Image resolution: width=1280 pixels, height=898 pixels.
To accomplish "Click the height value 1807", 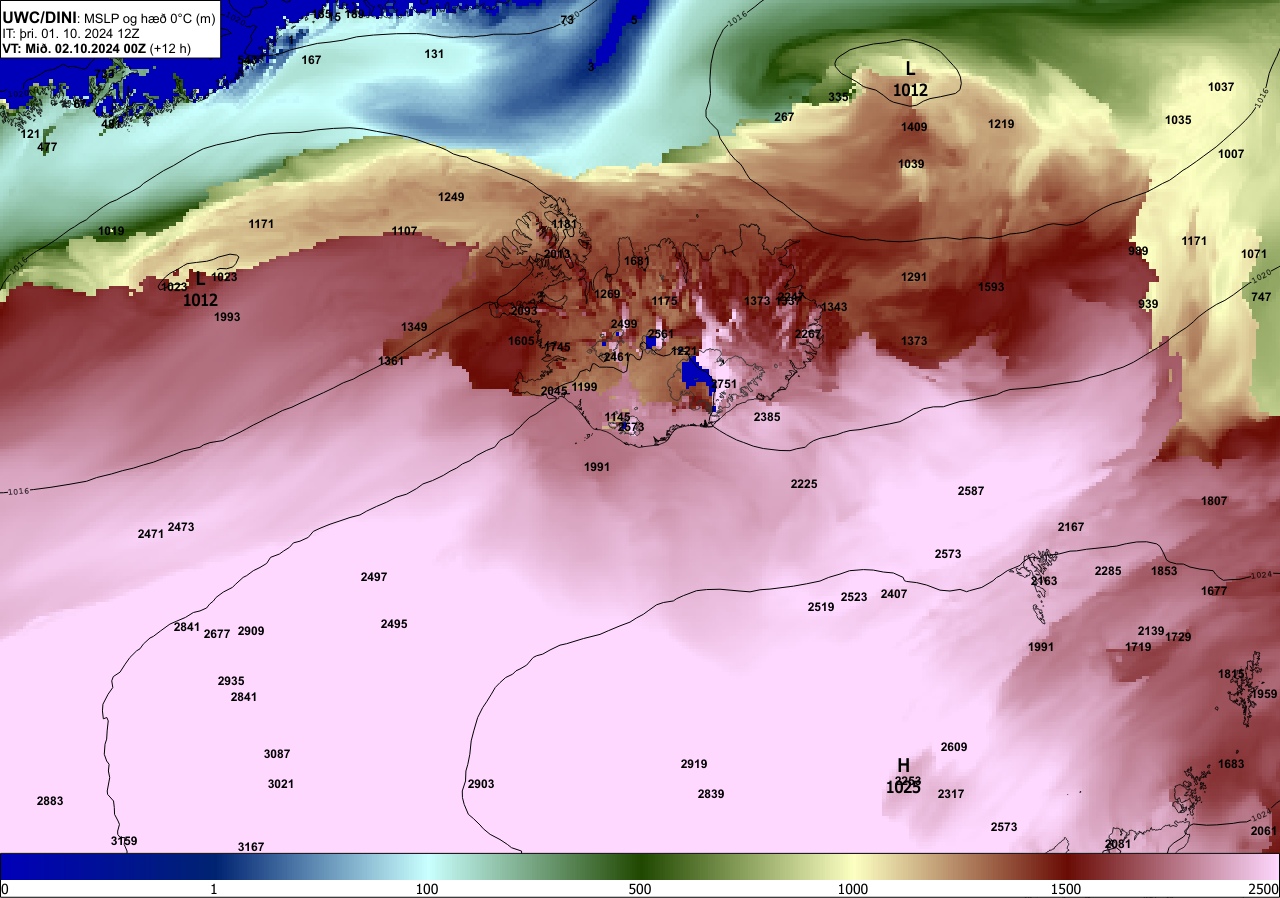I will tap(1214, 501).
